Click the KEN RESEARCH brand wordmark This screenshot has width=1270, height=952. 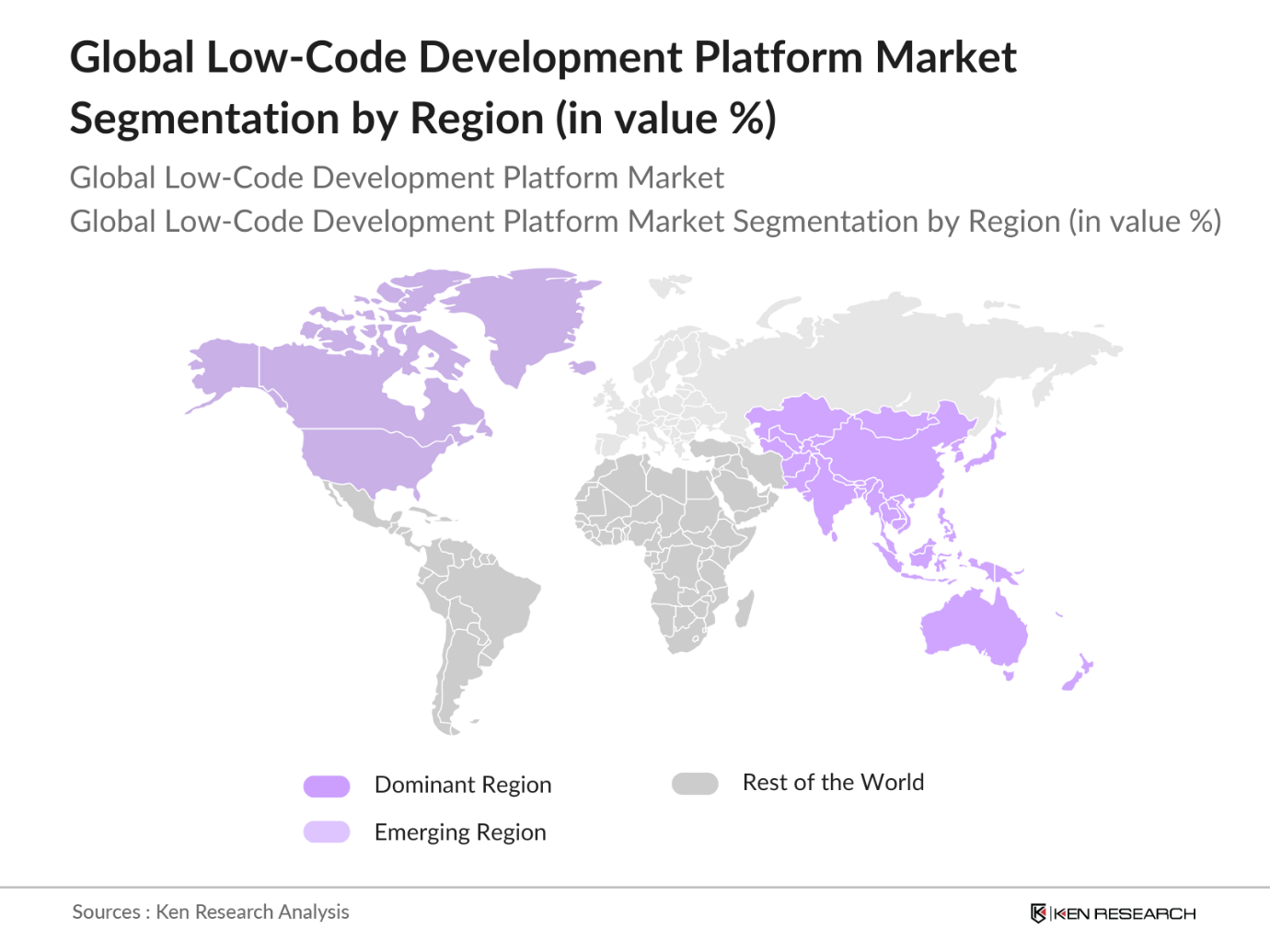[x=1125, y=913]
